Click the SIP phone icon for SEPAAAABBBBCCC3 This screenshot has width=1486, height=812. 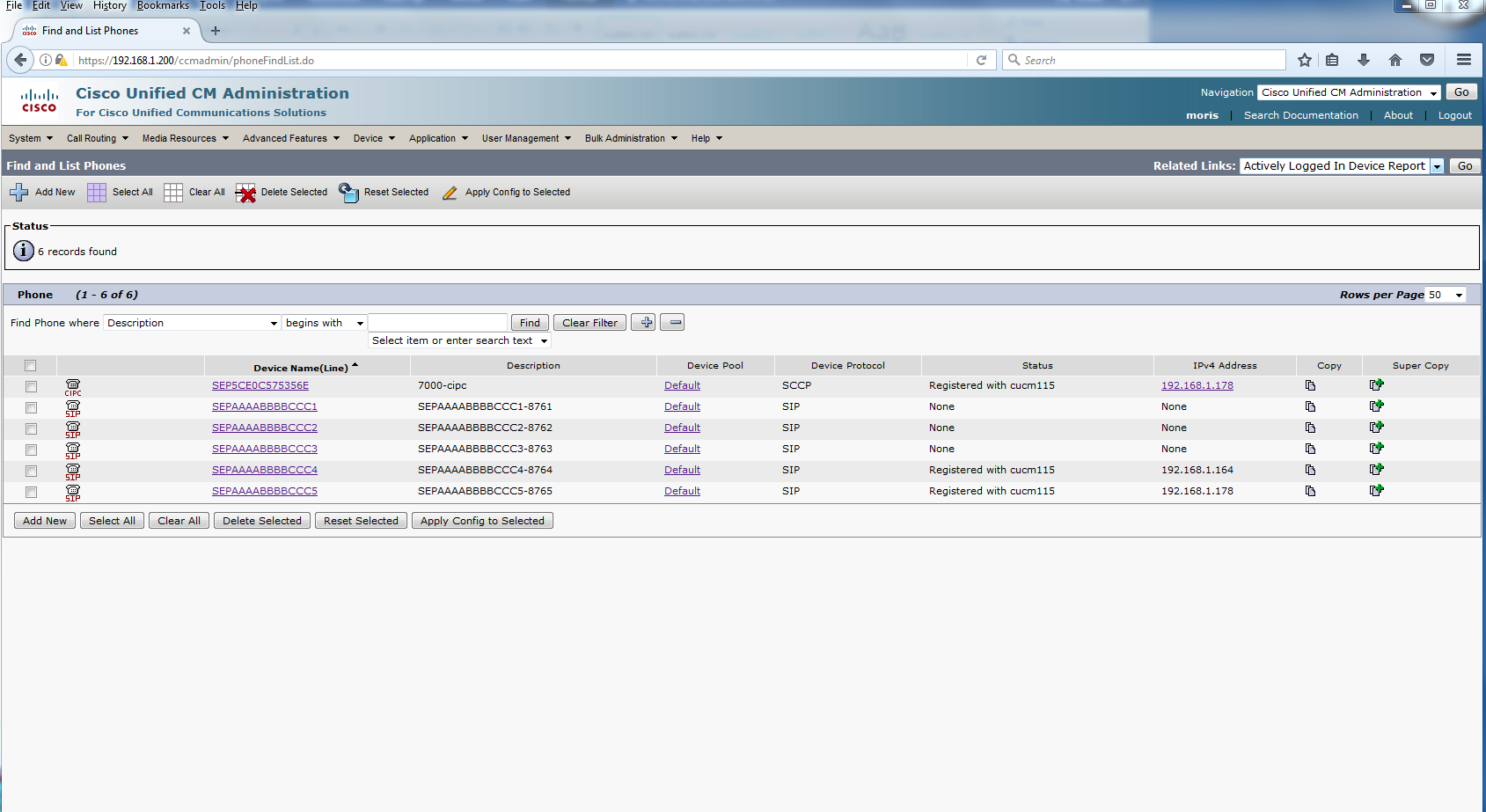pyautogui.click(x=73, y=450)
